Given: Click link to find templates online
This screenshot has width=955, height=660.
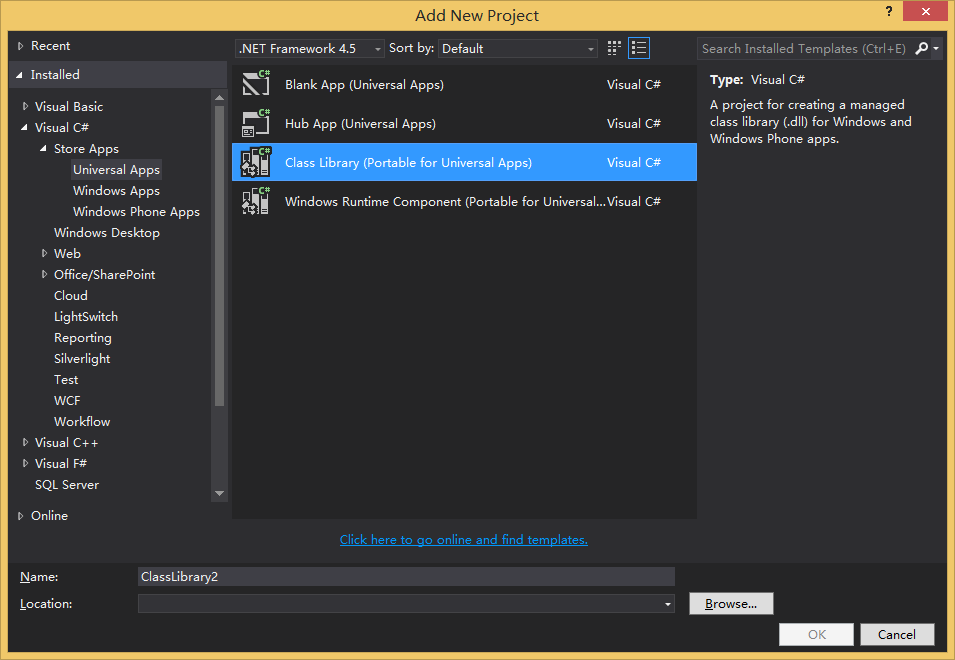Looking at the screenshot, I should pyautogui.click(x=463, y=539).
